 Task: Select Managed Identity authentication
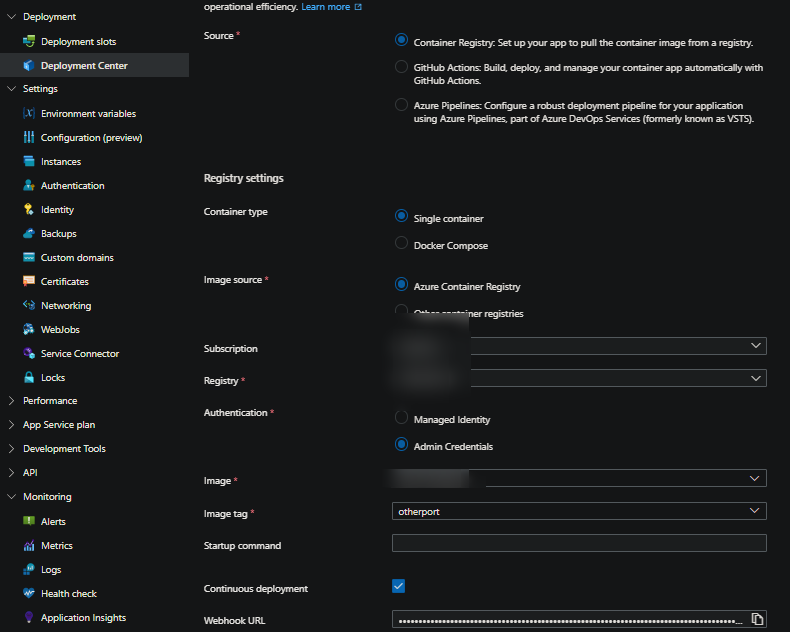[401, 417]
